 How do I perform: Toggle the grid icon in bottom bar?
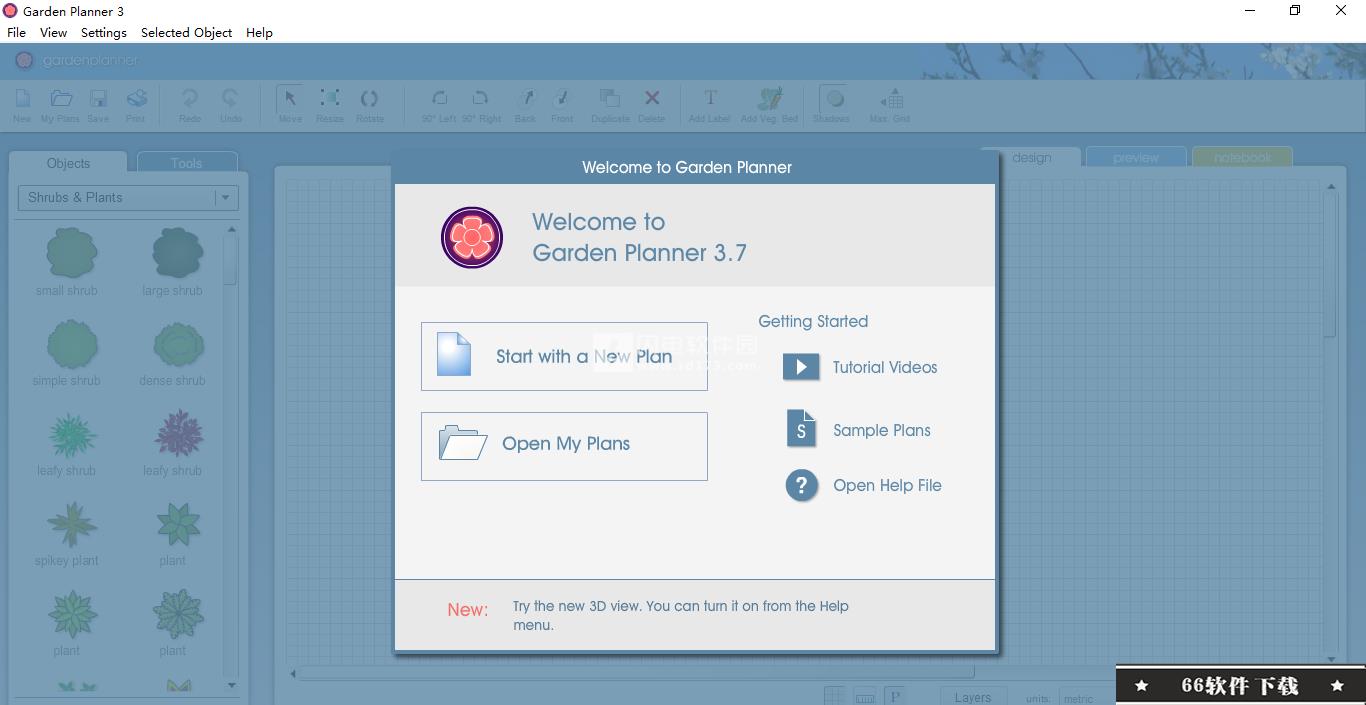[x=834, y=696]
